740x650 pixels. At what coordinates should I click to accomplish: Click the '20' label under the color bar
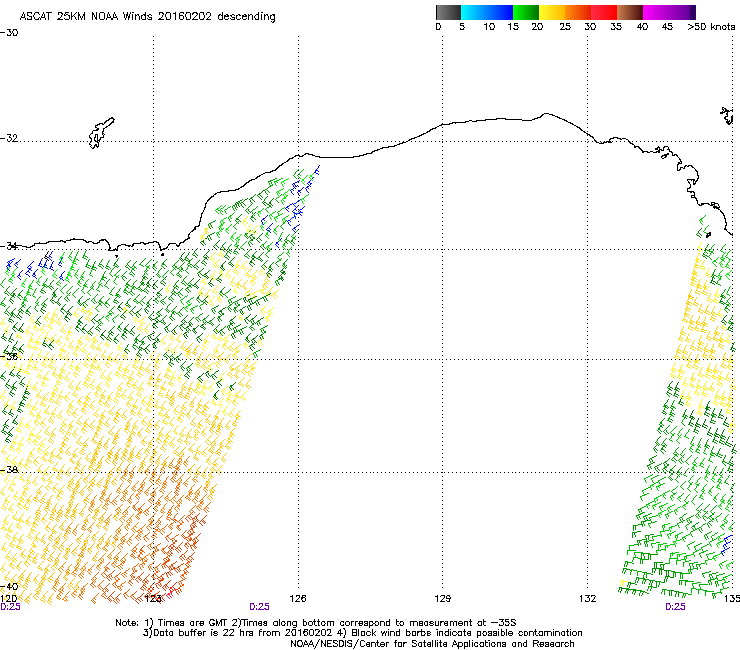[537, 27]
